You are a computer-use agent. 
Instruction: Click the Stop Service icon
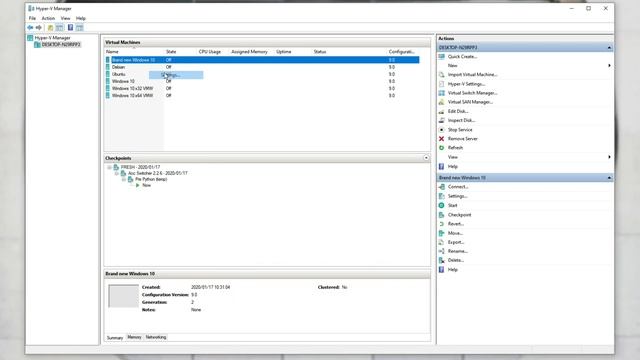click(442, 129)
